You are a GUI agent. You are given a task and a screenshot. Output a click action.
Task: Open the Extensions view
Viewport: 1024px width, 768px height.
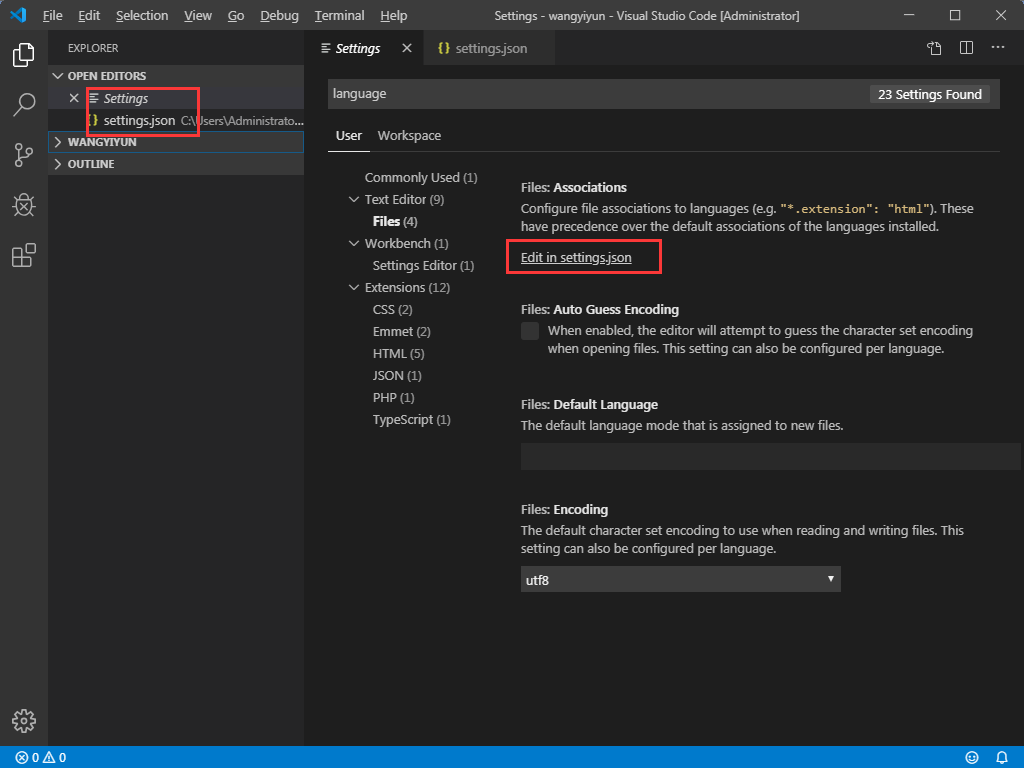(23, 255)
